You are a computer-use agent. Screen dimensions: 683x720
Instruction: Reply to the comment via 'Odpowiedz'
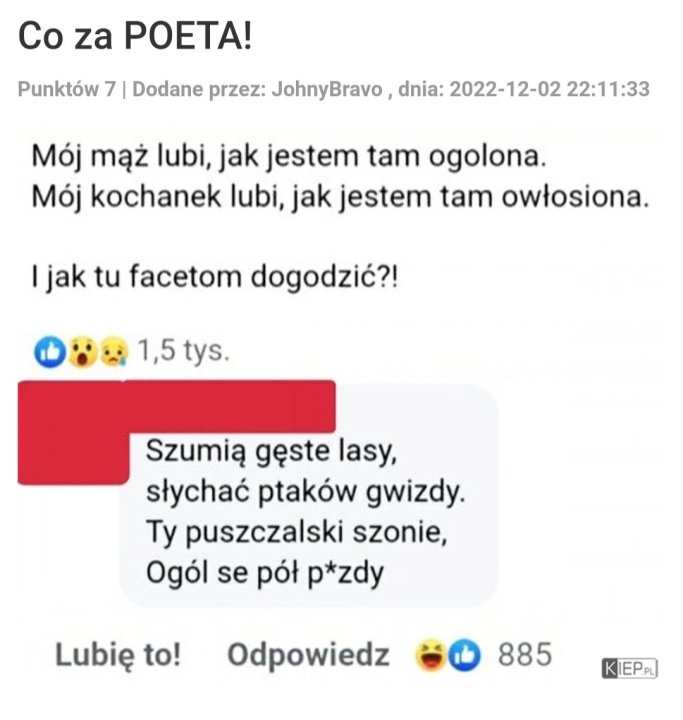(308, 654)
